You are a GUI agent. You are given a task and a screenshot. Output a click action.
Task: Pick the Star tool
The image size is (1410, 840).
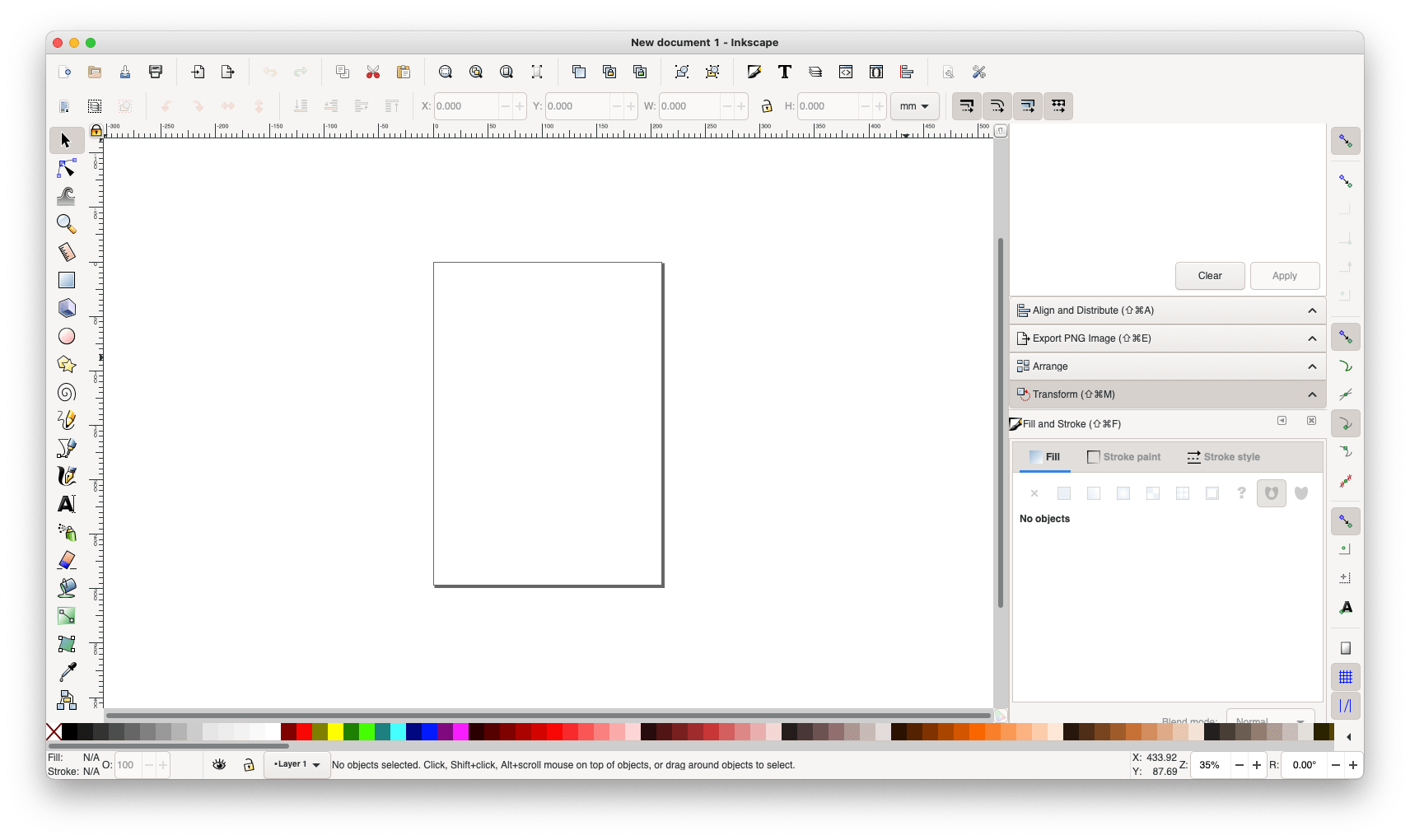pyautogui.click(x=67, y=363)
